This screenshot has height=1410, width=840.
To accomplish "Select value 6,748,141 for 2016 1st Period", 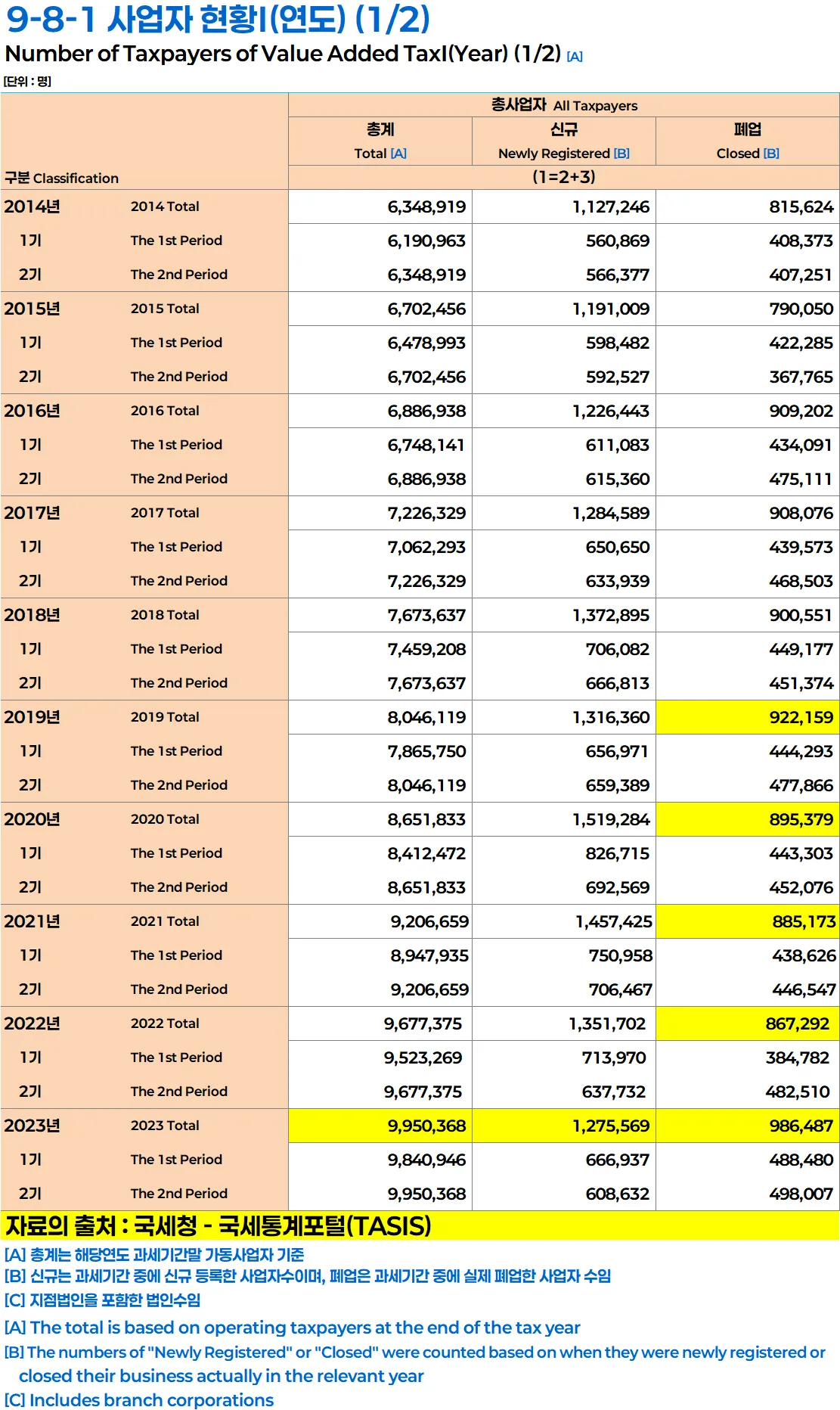I will click(426, 446).
